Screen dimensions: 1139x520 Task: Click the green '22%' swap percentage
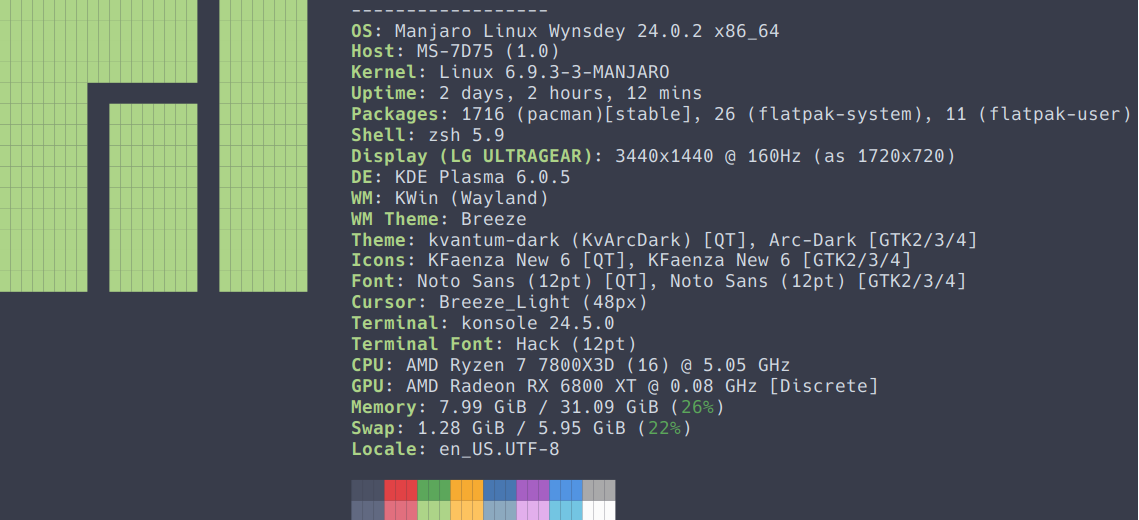pos(665,428)
